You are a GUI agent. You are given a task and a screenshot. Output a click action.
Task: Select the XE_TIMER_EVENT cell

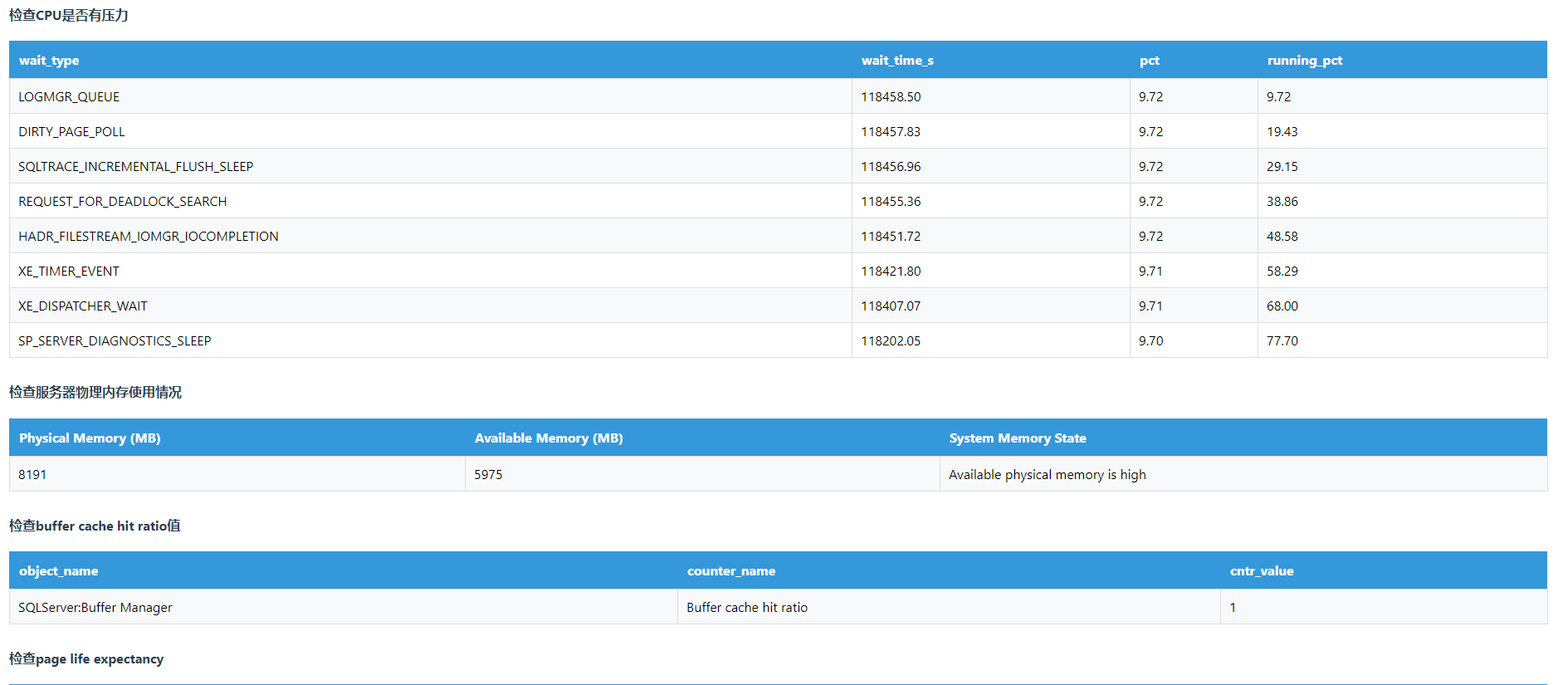(430, 271)
